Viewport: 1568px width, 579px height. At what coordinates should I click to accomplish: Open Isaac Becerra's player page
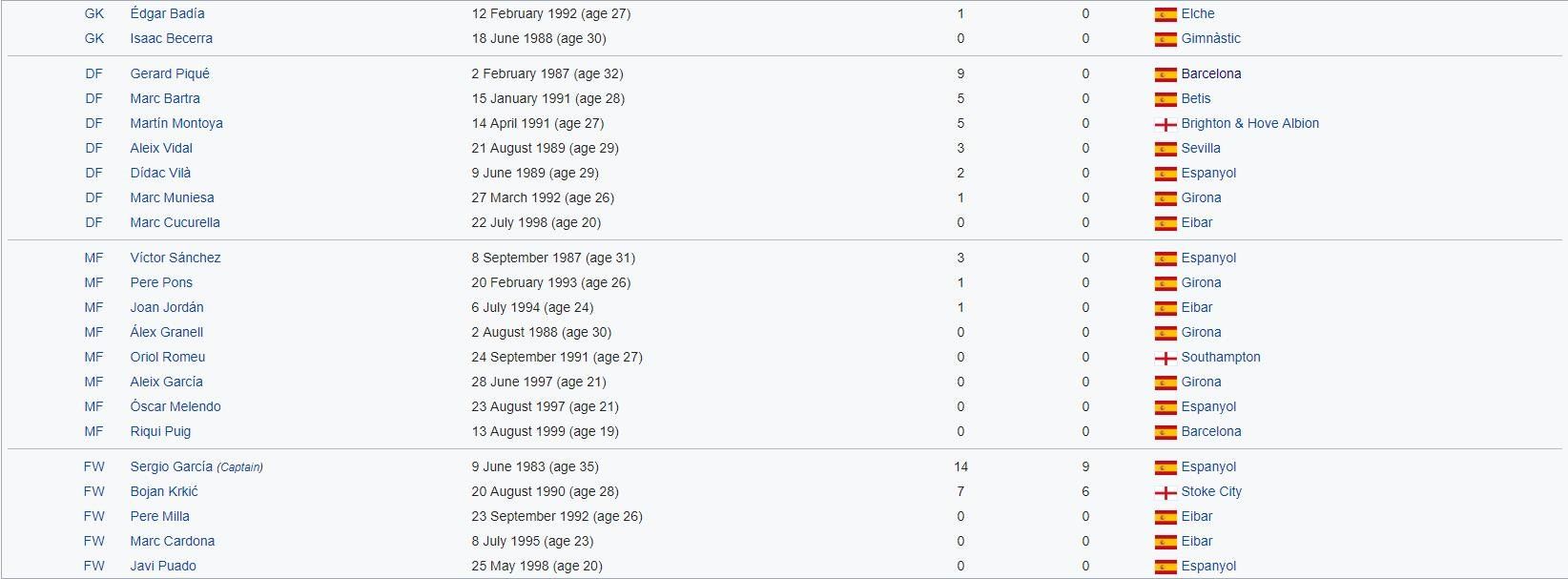coord(172,38)
